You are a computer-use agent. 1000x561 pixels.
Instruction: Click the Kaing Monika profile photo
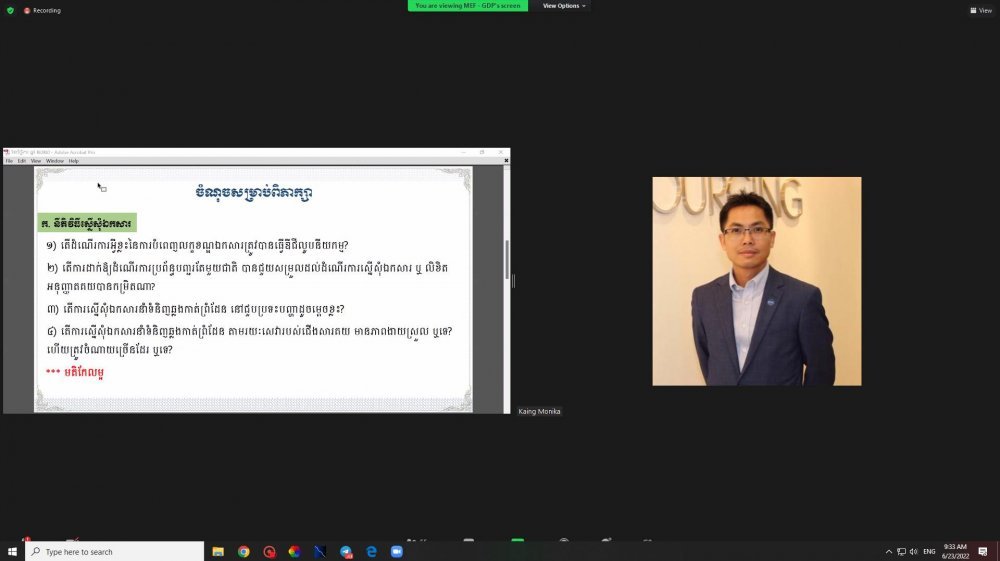point(756,281)
